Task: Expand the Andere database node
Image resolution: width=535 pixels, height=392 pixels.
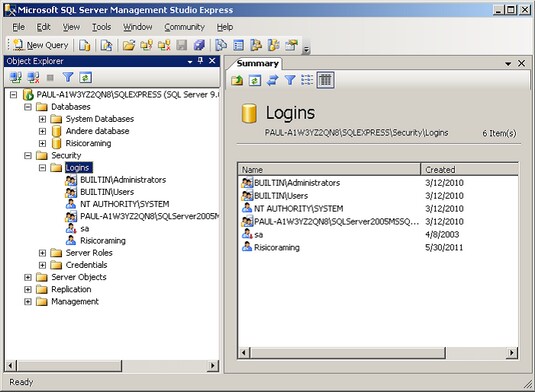Action: click(x=42, y=131)
